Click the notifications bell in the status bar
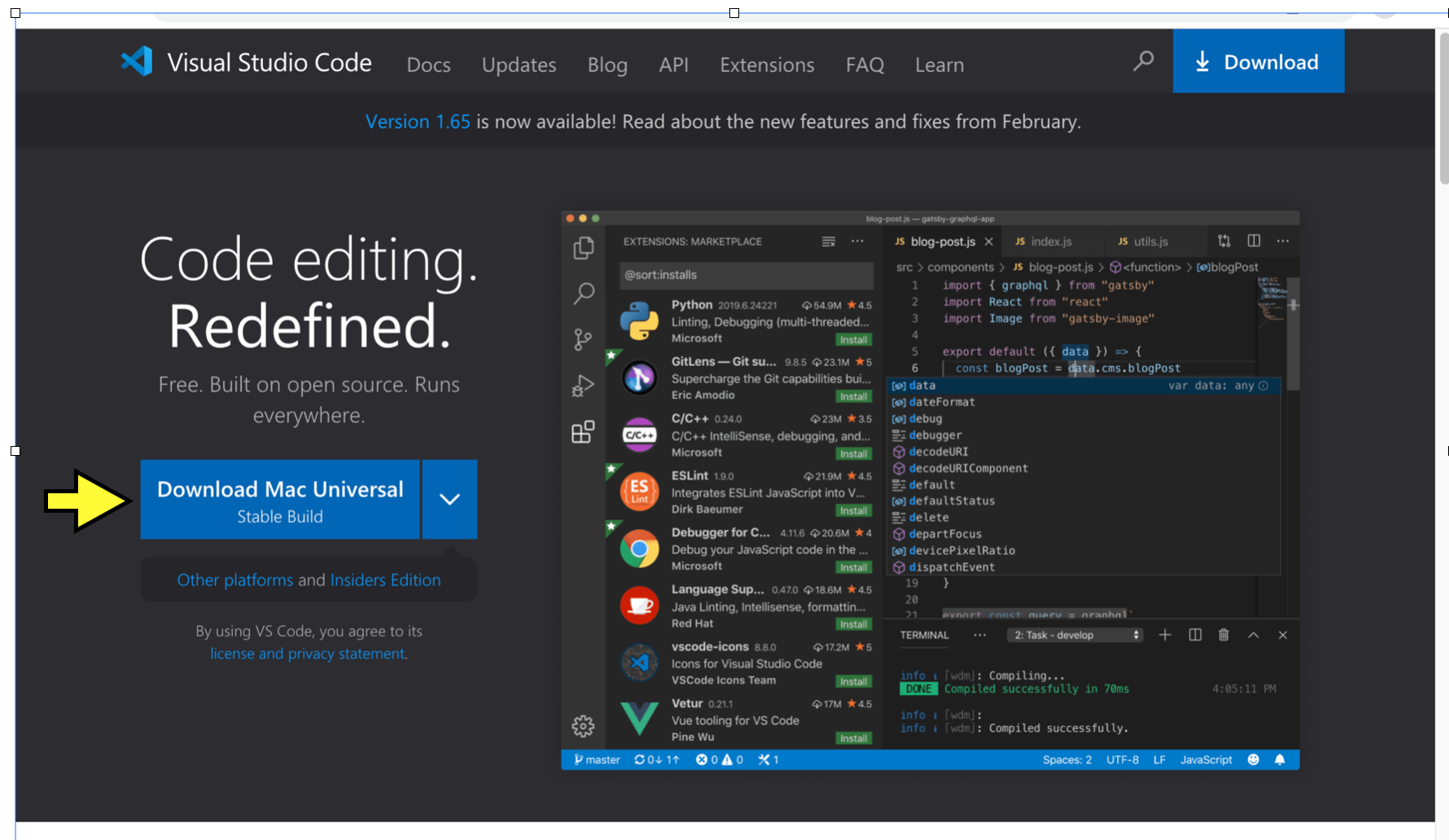 (1280, 759)
